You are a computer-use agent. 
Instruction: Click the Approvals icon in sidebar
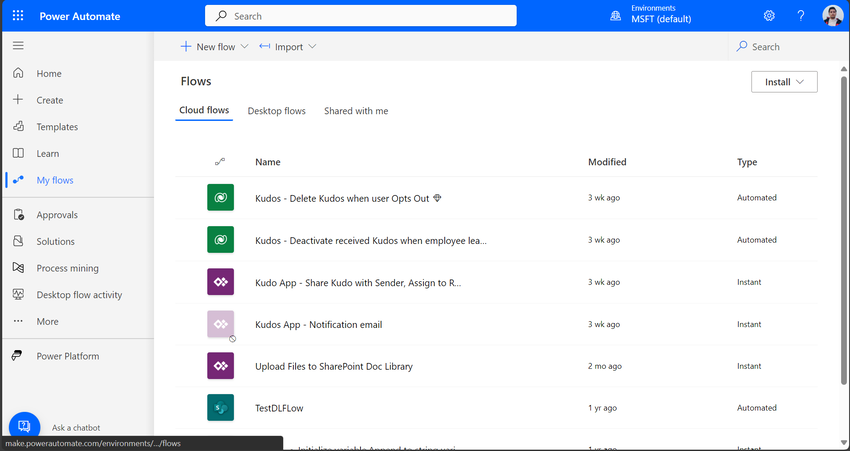(x=18, y=215)
